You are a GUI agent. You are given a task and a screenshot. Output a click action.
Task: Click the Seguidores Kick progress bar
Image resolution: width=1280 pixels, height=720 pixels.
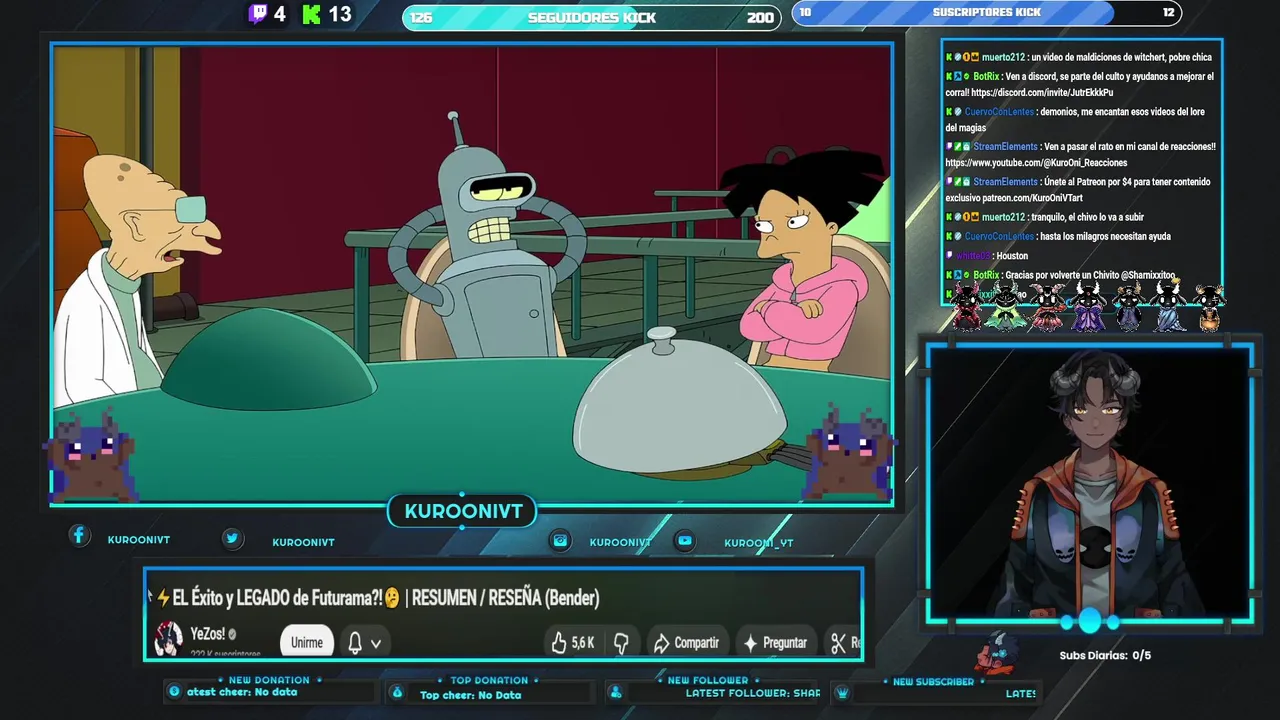(592, 17)
